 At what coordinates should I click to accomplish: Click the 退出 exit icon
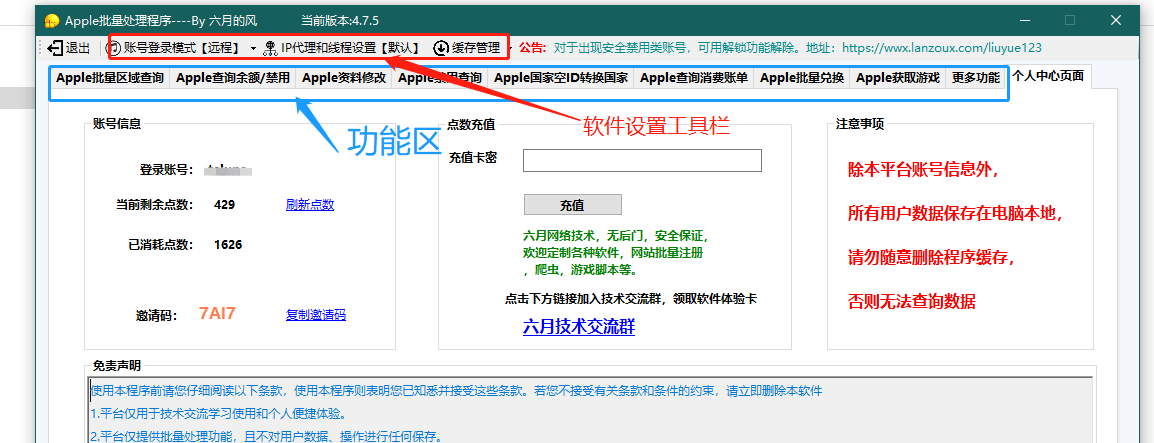(55, 49)
